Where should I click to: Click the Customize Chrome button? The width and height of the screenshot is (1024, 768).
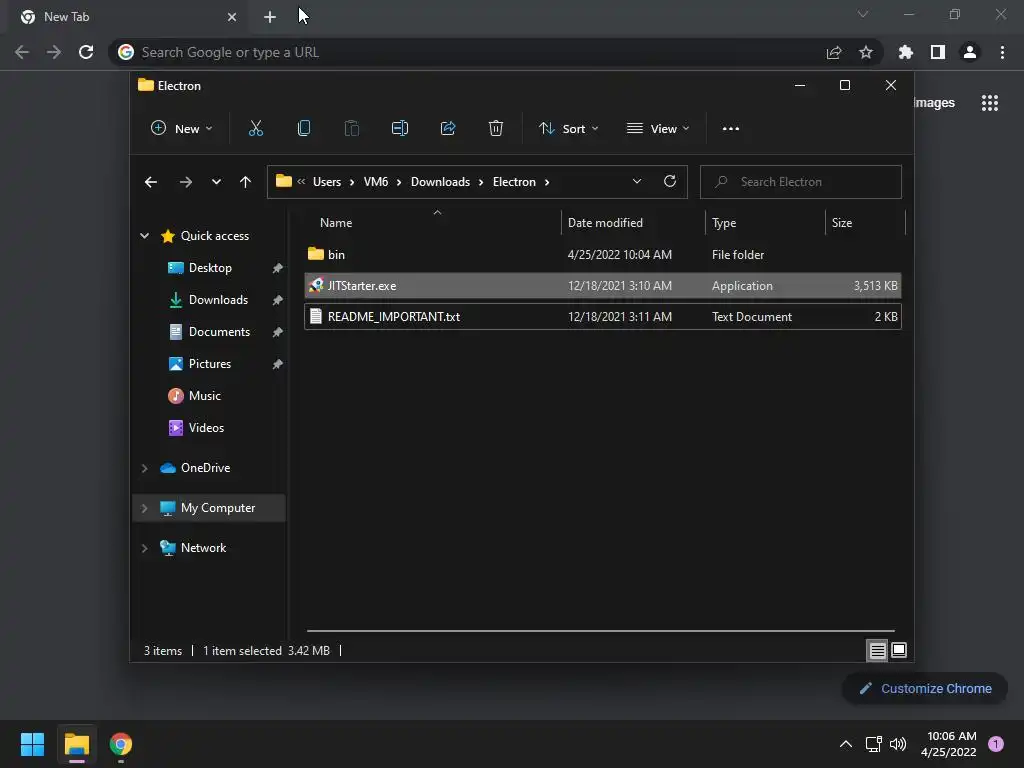[925, 688]
